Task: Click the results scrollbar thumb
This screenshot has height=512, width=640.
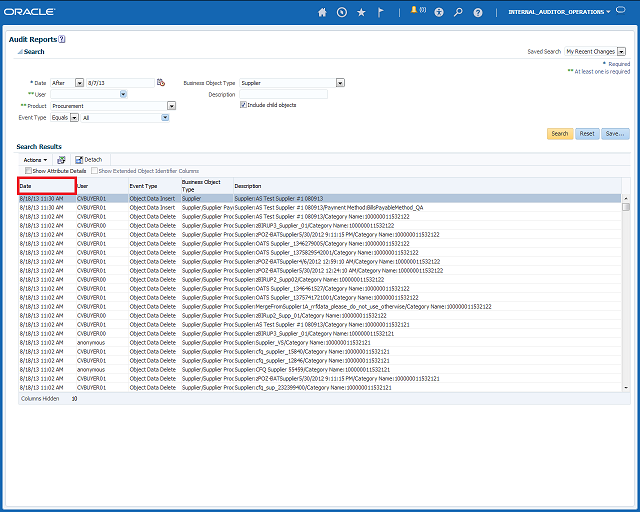Action: tap(626, 207)
